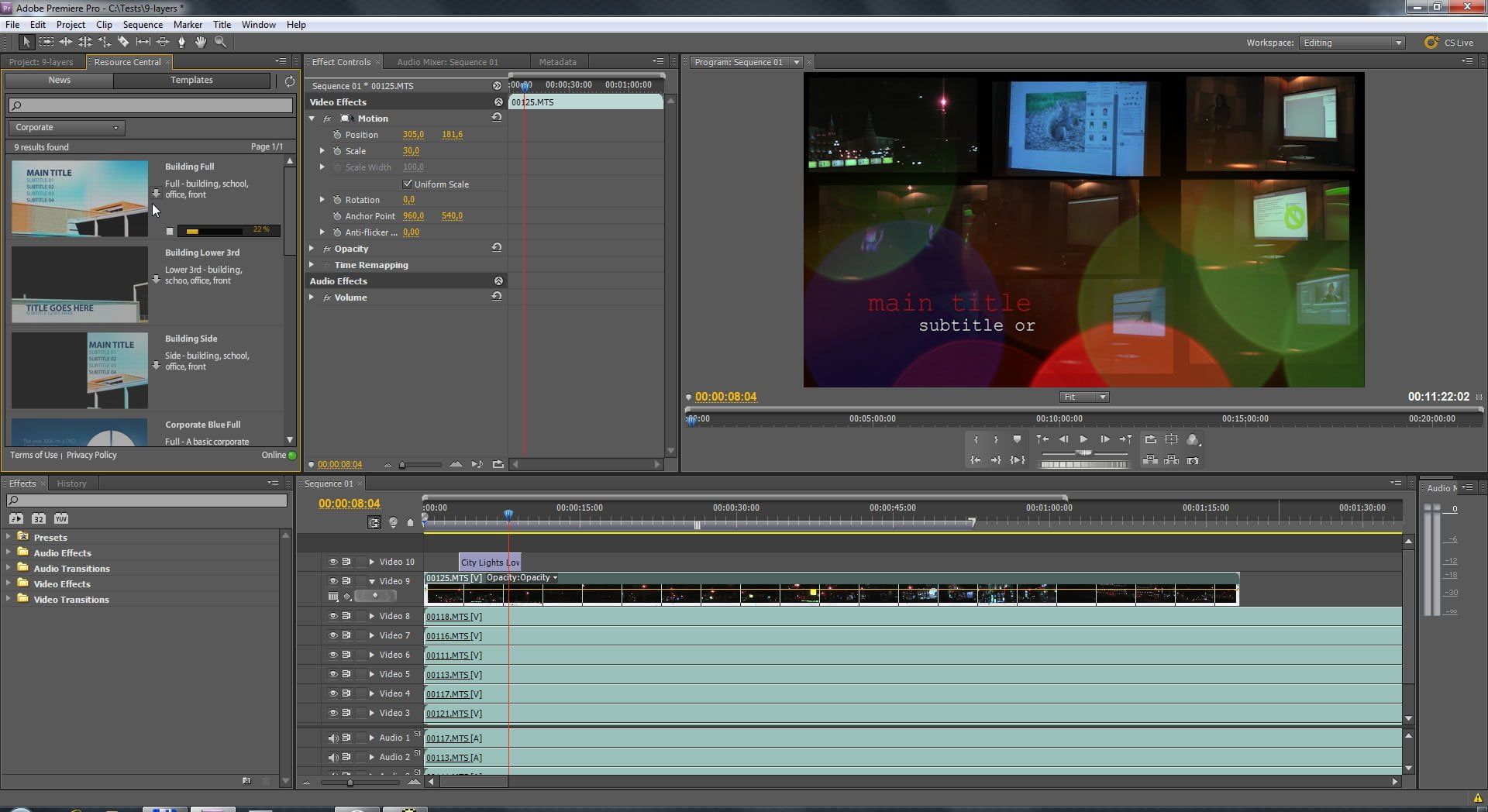Screen dimensions: 1488x812
Task: Toggle Uniform Scale checkbox
Action: click(407, 184)
